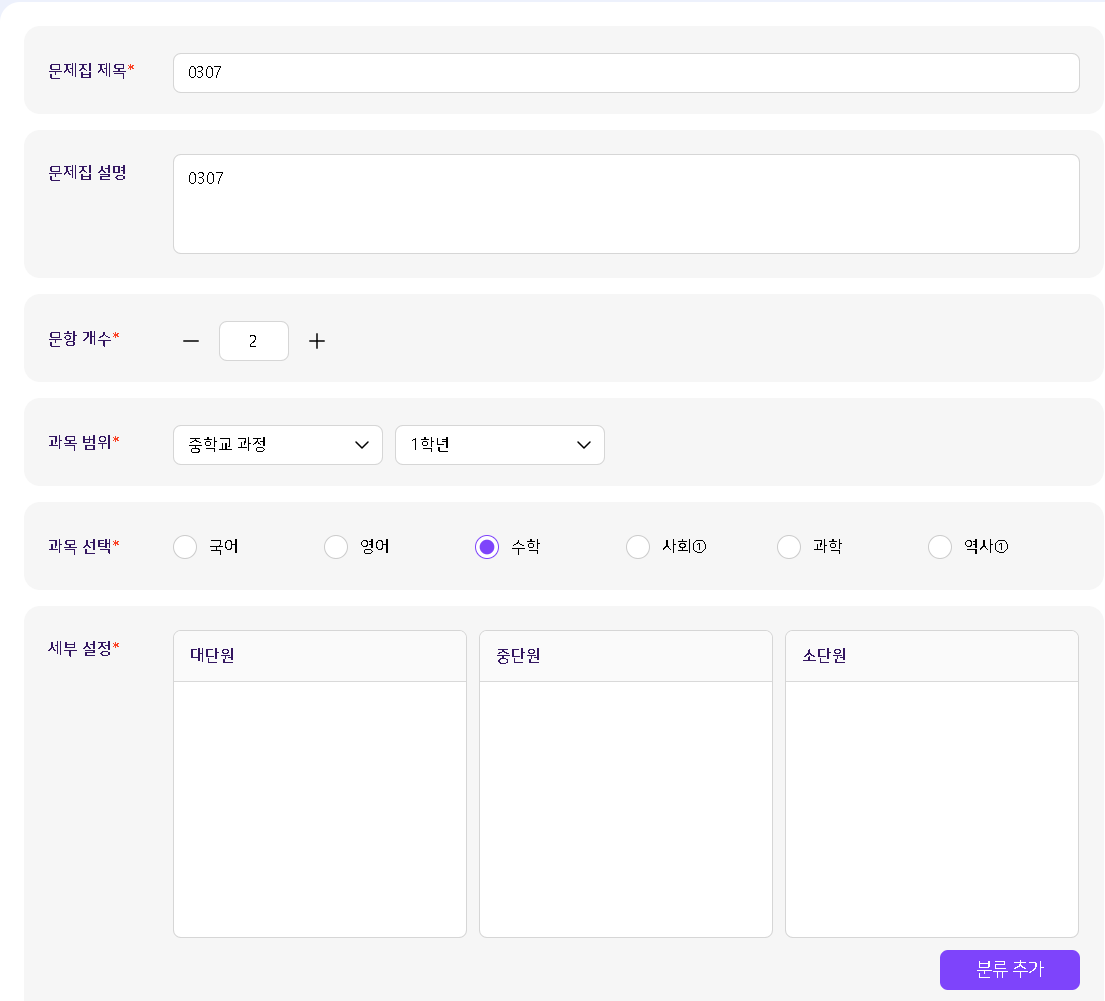Screen dimensions: 1105x1001
Task: Open the 중학교 과정 dropdown
Action: coord(277,445)
